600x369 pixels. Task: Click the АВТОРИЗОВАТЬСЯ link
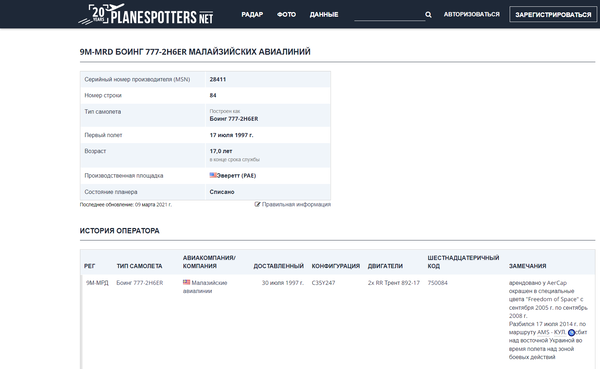471,15
